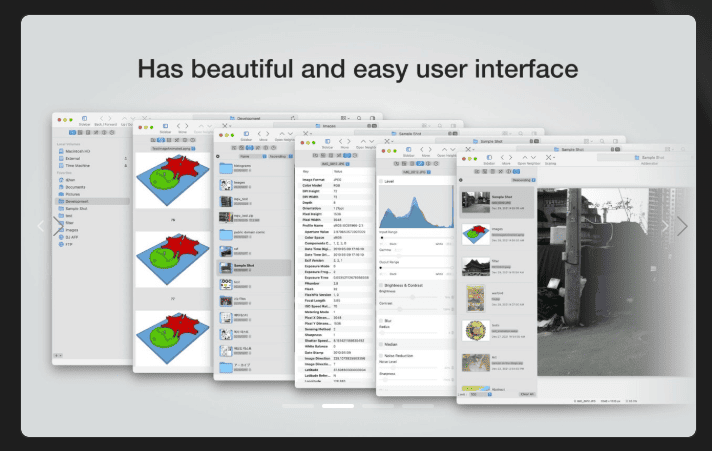Select the images entry with red-green map thumbnail
This screenshot has width=712, height=451.
click(x=496, y=235)
